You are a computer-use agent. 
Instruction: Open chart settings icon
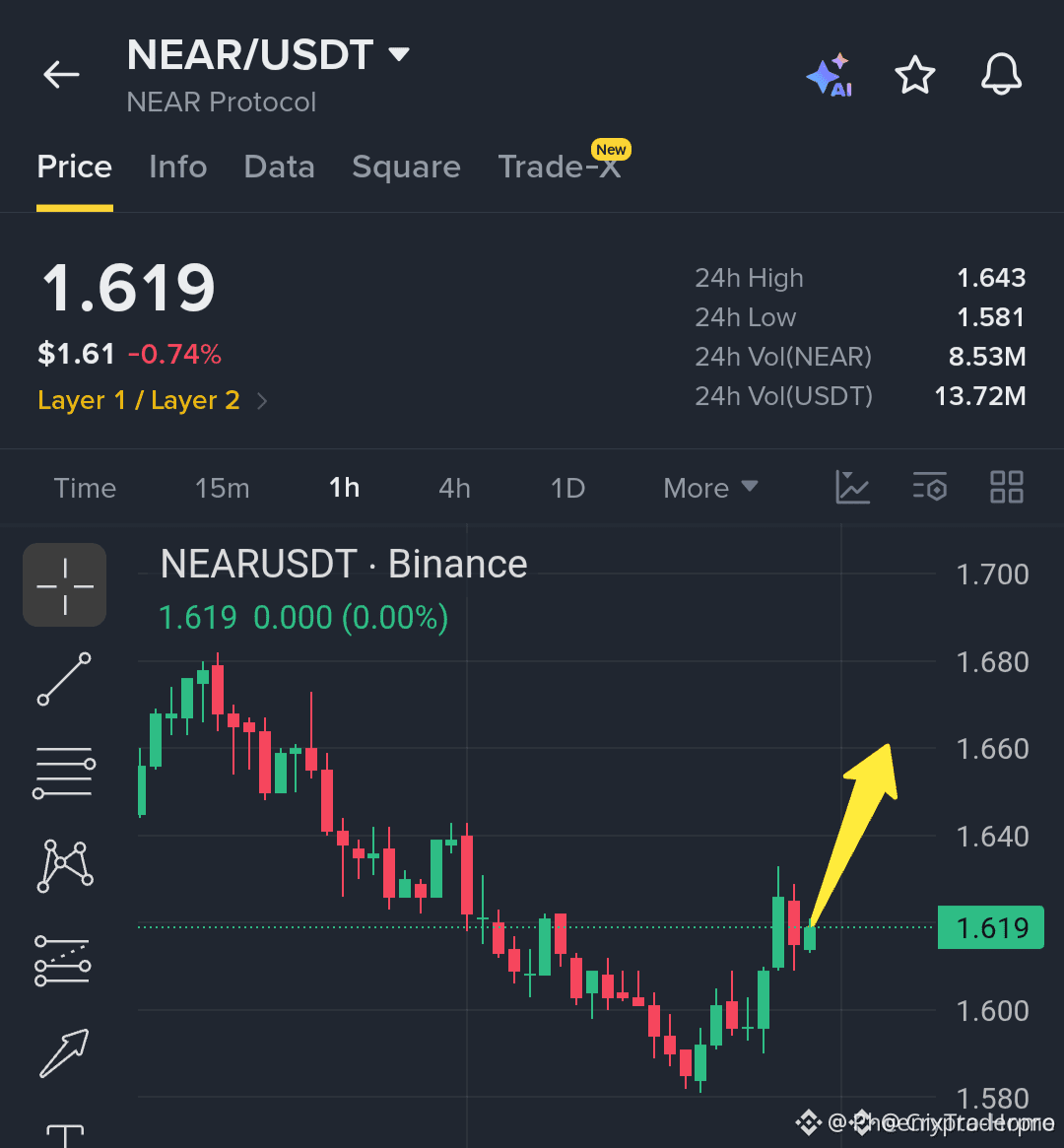(930, 488)
